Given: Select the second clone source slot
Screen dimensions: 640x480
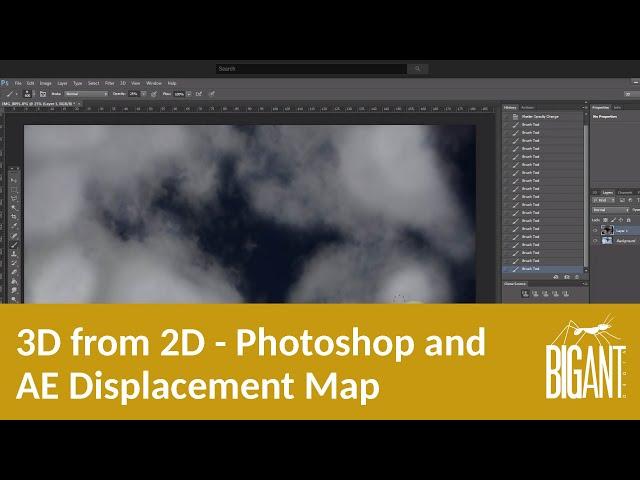Looking at the screenshot, I should (x=536, y=293).
